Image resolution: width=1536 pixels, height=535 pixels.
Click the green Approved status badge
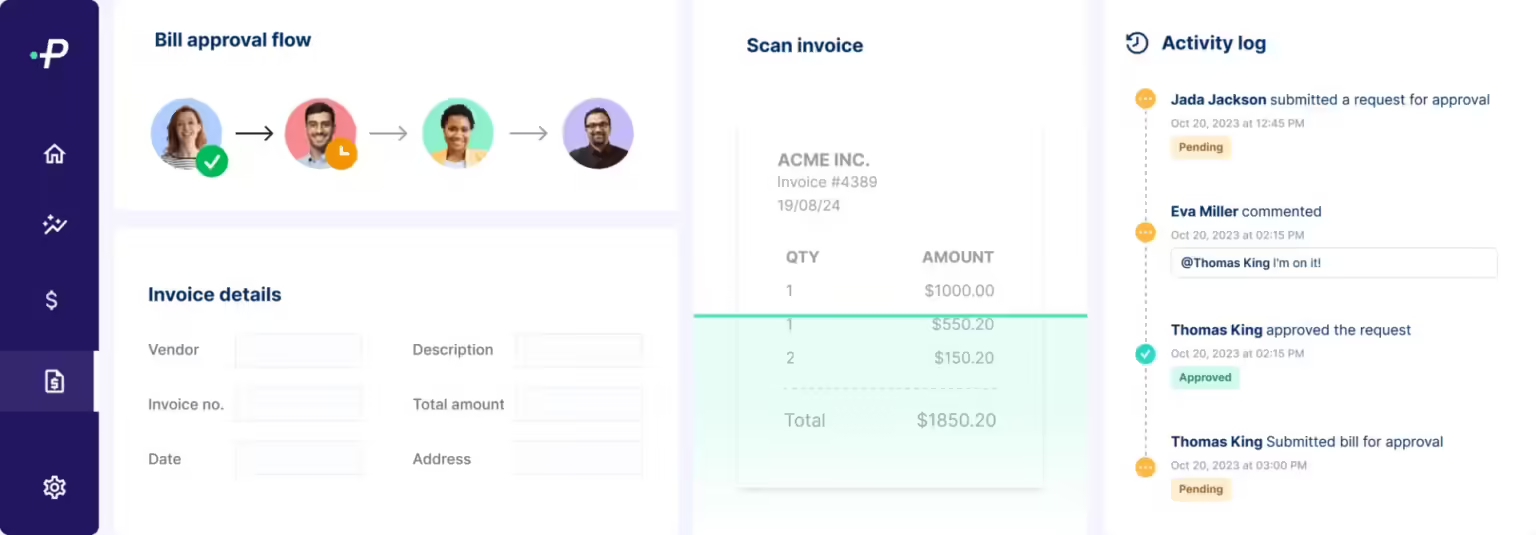click(1204, 378)
